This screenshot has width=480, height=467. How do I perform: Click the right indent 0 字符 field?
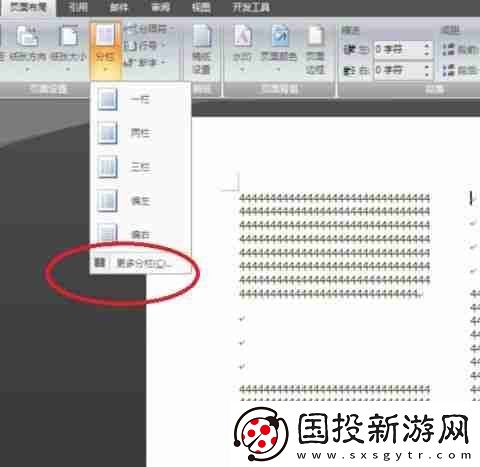pyautogui.click(x=399, y=71)
